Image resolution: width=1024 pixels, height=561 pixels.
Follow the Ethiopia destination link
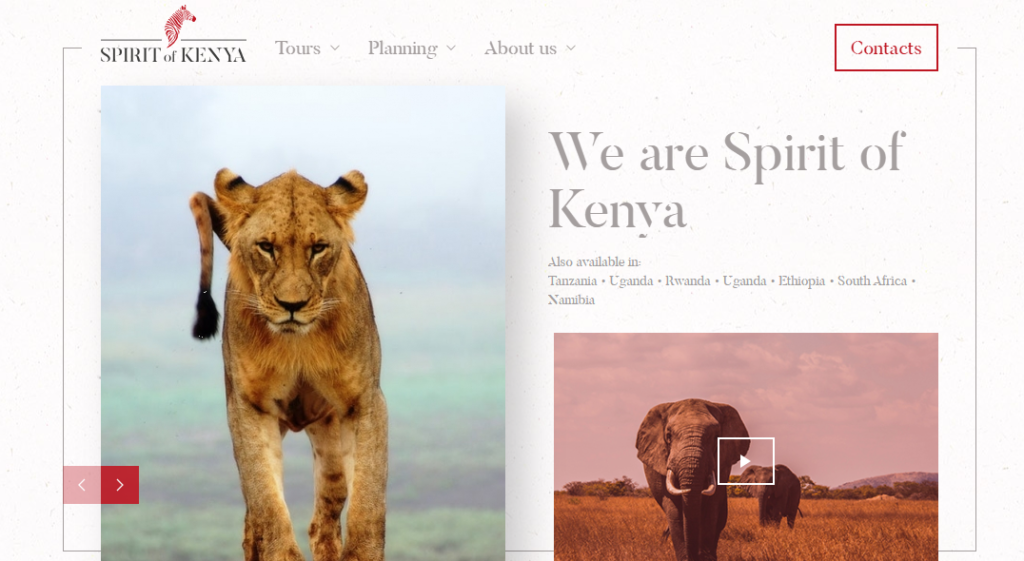click(x=802, y=281)
